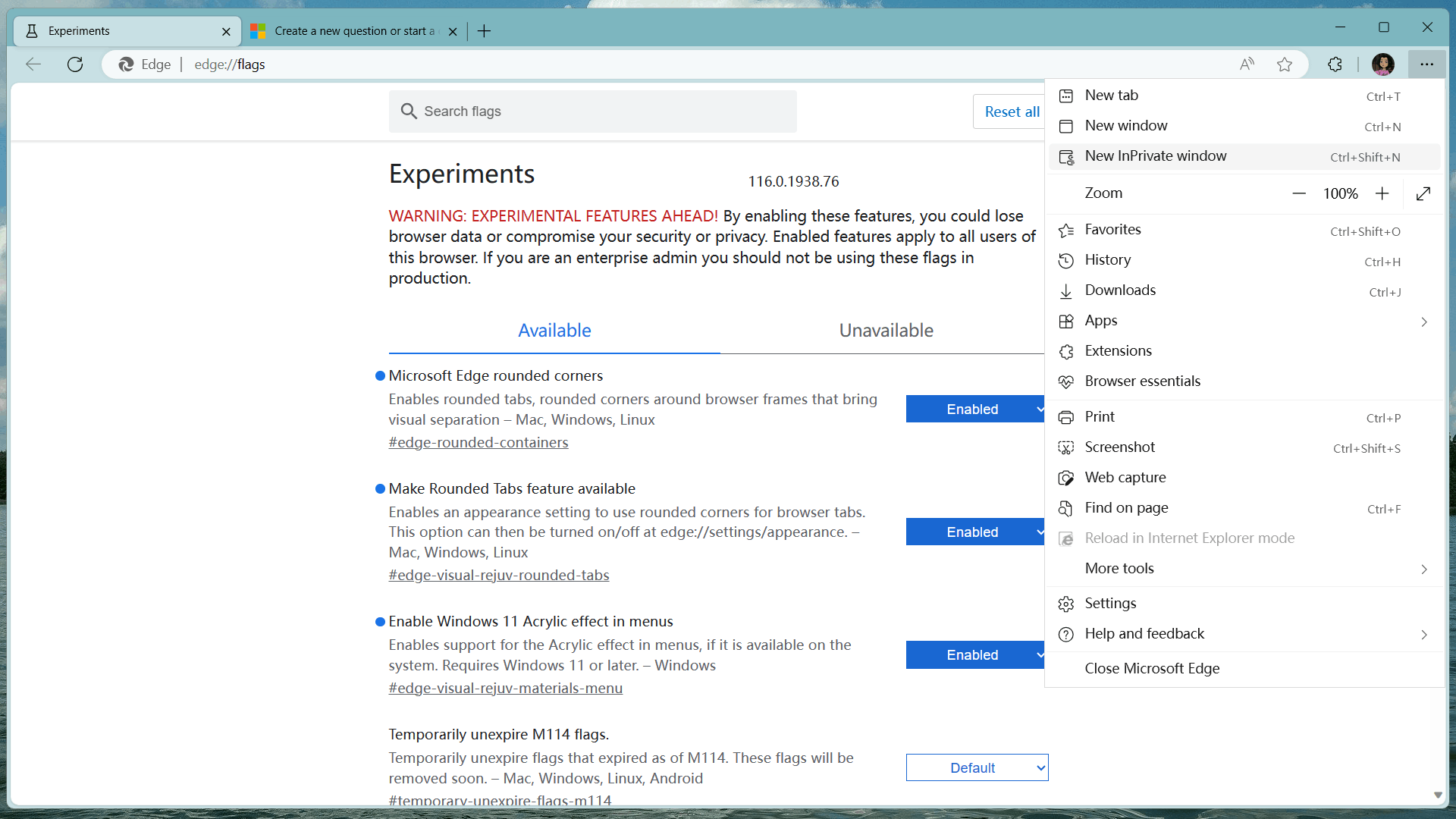Image resolution: width=1456 pixels, height=819 pixels.
Task: Enter full screen via diagonal arrows icon
Action: tap(1423, 193)
